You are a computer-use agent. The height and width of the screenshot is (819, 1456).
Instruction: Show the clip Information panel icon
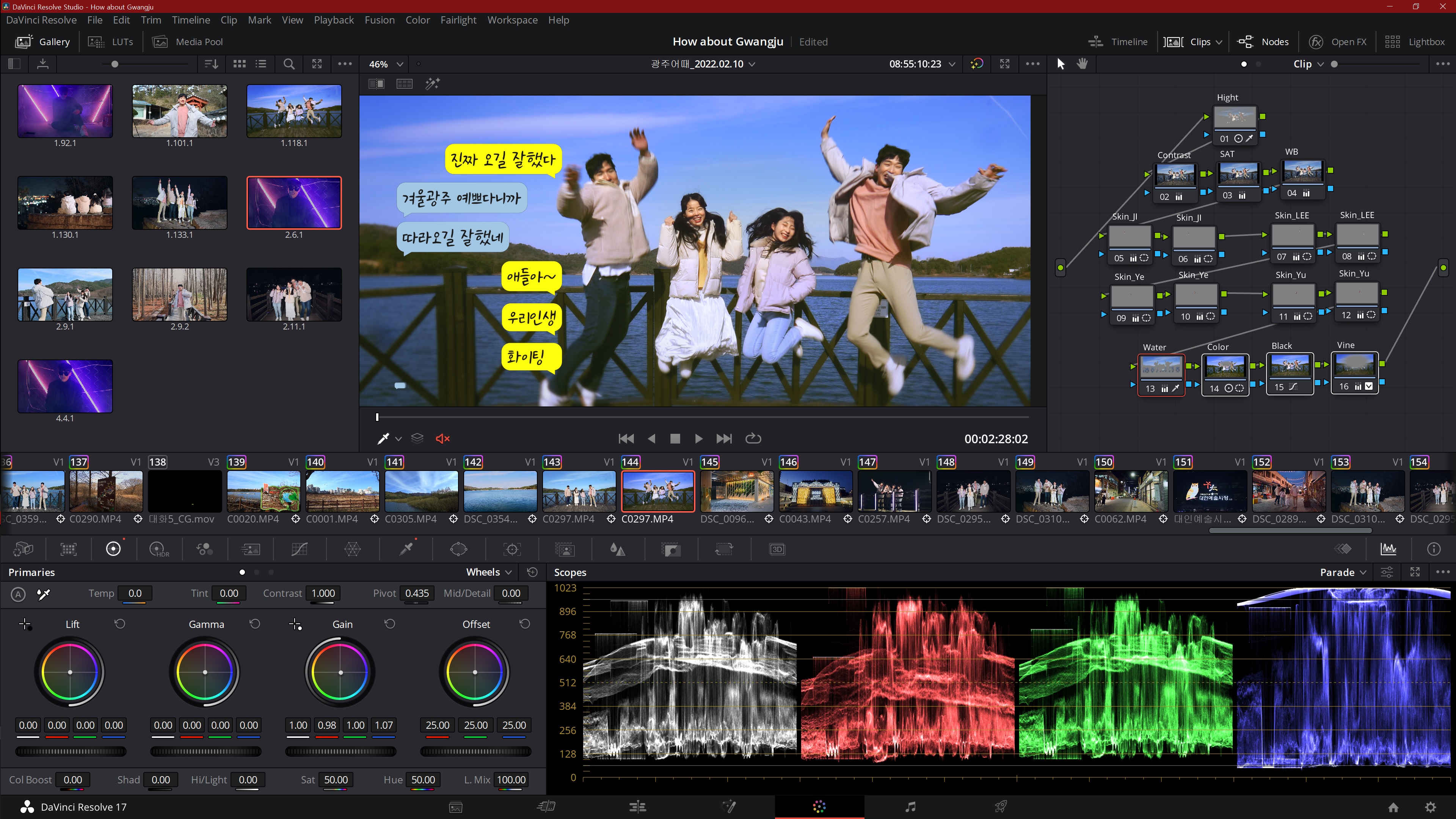tap(1433, 549)
